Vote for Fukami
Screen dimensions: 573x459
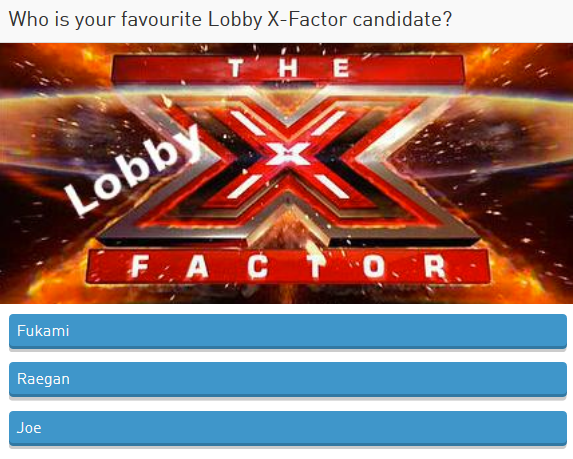[288, 331]
